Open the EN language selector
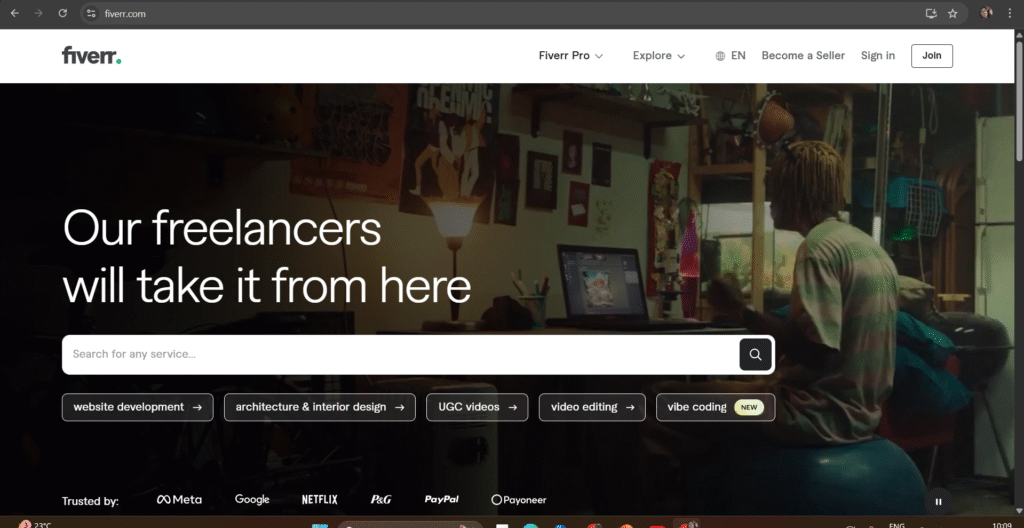Image resolution: width=1024 pixels, height=528 pixels. (x=738, y=56)
